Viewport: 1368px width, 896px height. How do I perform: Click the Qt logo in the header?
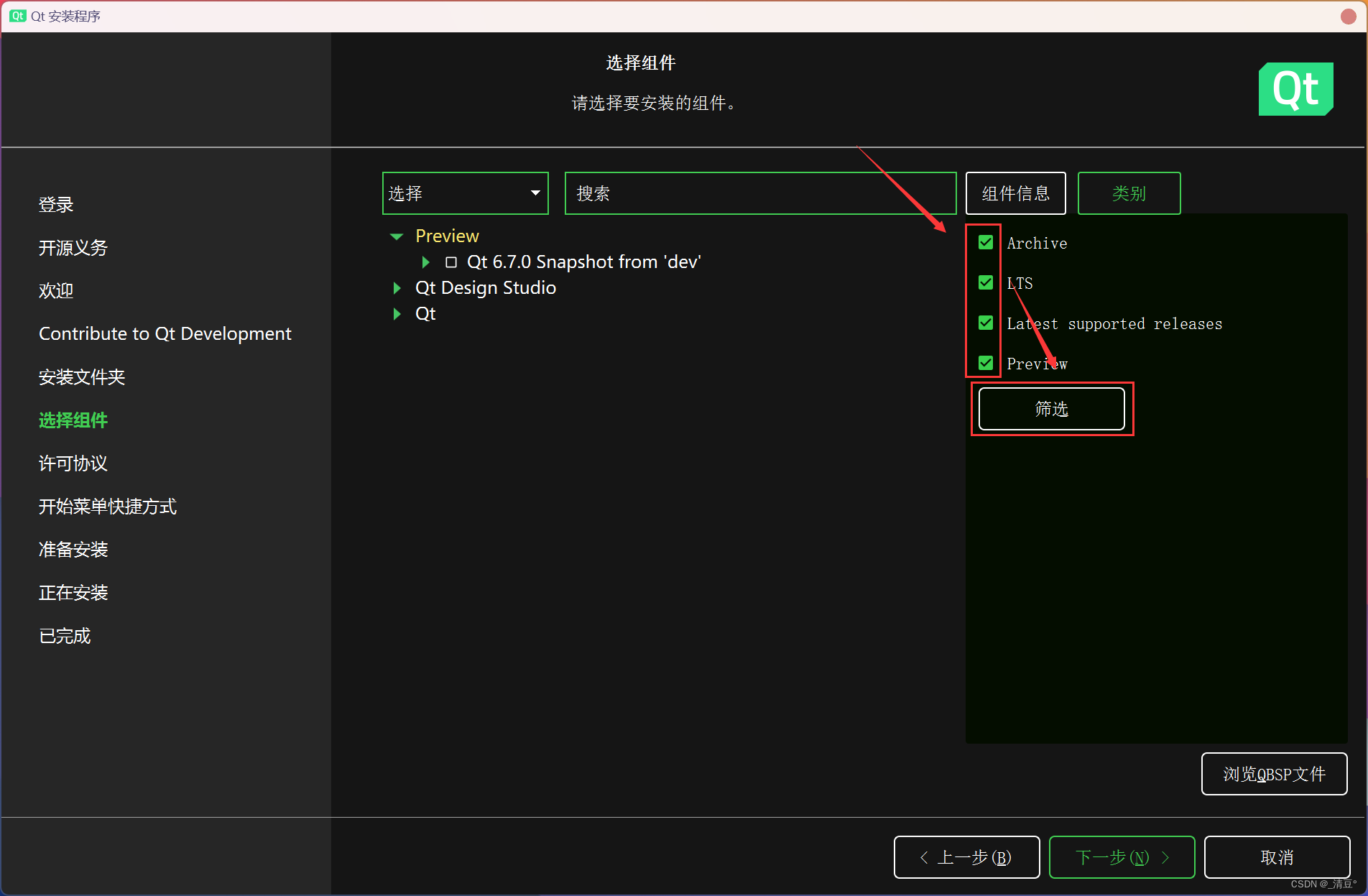[1295, 89]
